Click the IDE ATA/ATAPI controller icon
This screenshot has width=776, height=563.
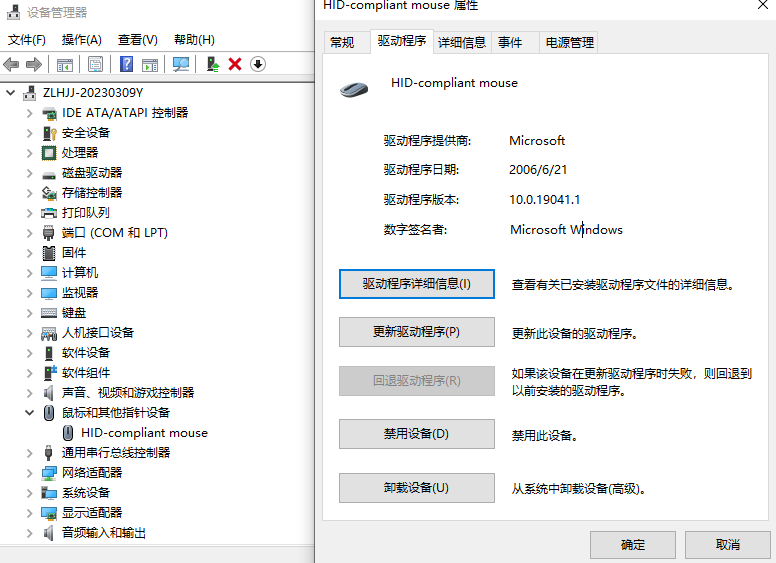49,113
